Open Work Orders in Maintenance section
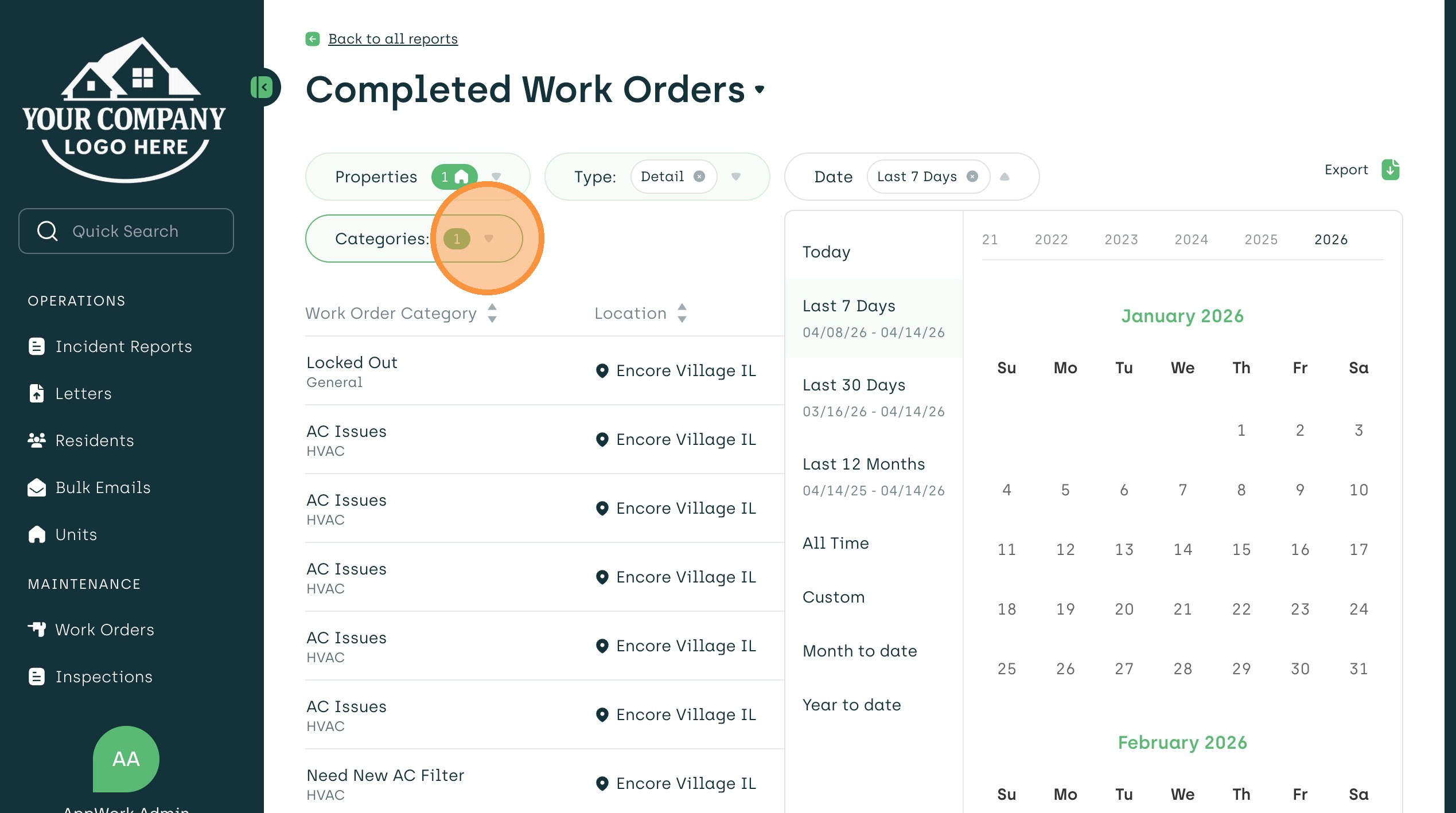This screenshot has width=1456, height=813. [104, 630]
